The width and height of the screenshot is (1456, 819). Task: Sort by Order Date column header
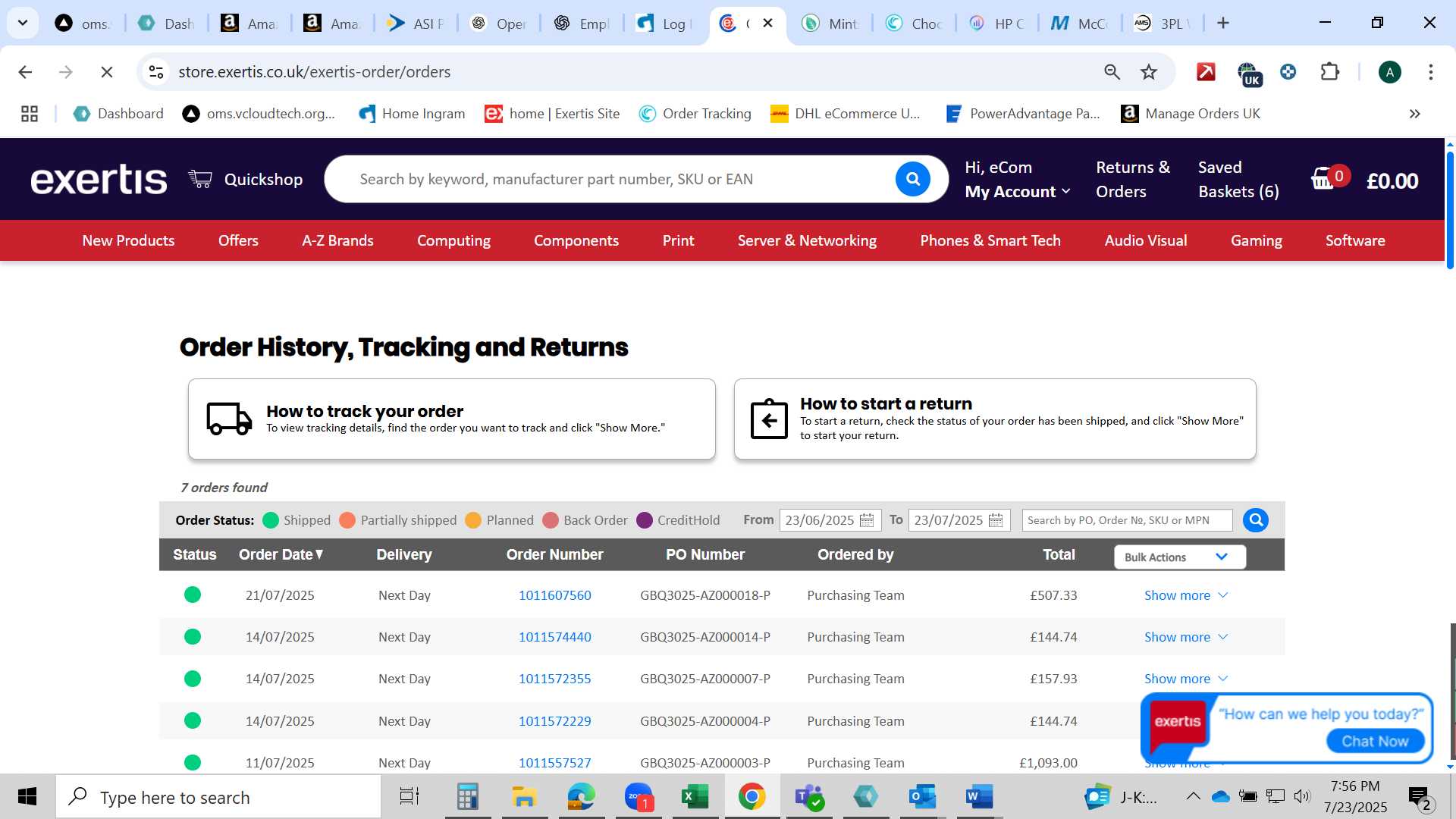(281, 554)
